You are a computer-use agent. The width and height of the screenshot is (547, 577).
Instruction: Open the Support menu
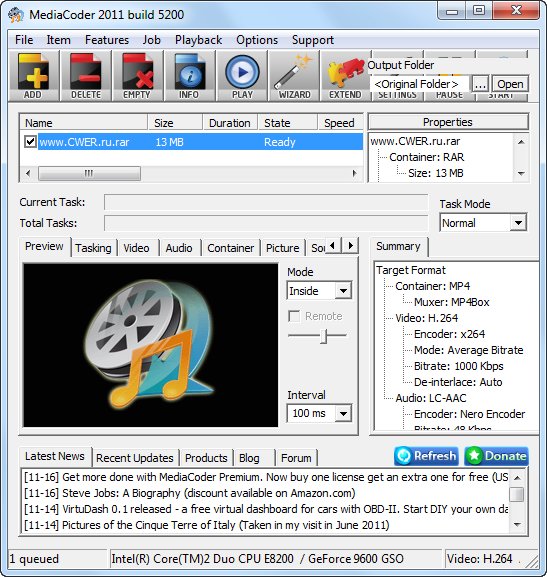coord(313,40)
